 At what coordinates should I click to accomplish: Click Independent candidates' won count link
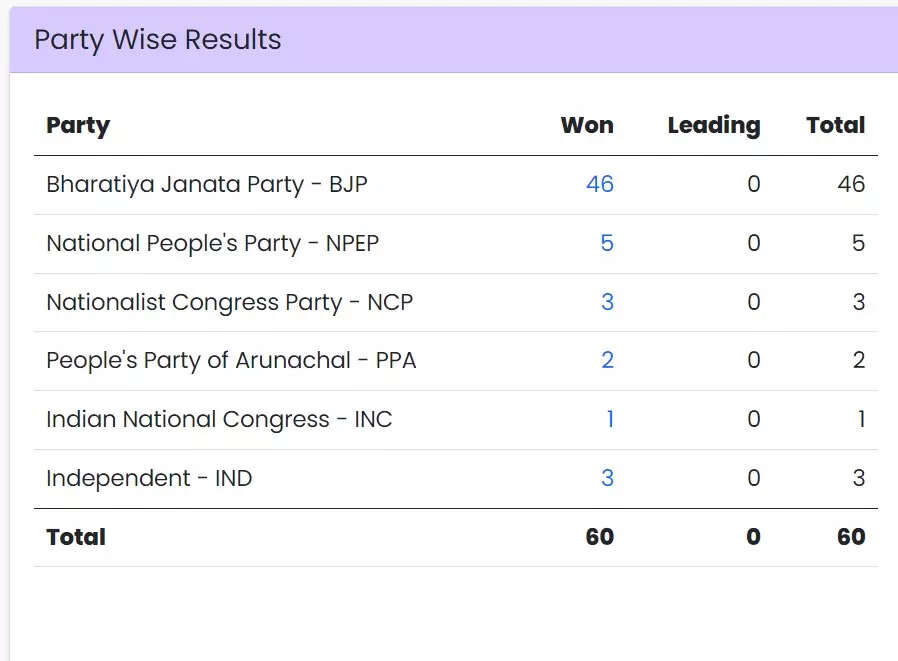coord(606,479)
